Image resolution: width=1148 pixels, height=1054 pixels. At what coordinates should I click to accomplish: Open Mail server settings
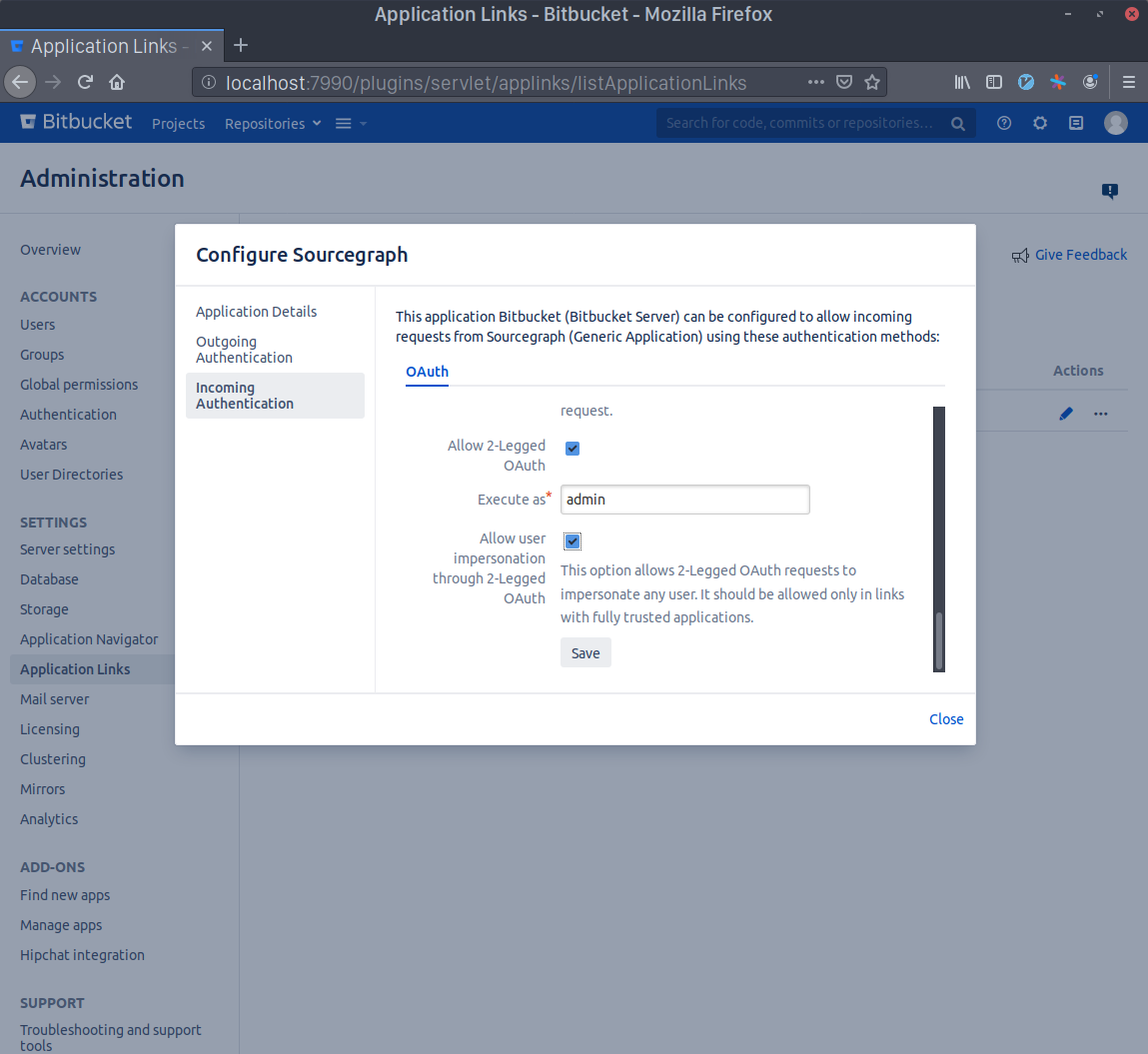pos(54,699)
